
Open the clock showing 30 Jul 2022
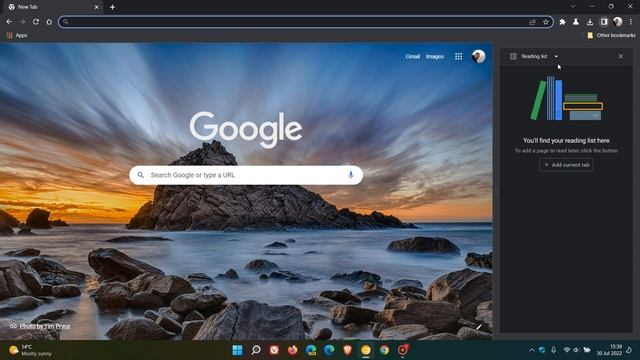609,350
